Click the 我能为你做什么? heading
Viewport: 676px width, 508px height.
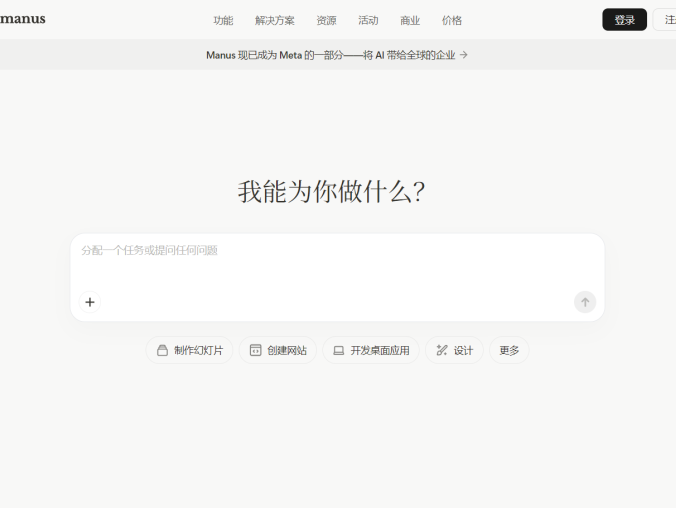[331, 192]
